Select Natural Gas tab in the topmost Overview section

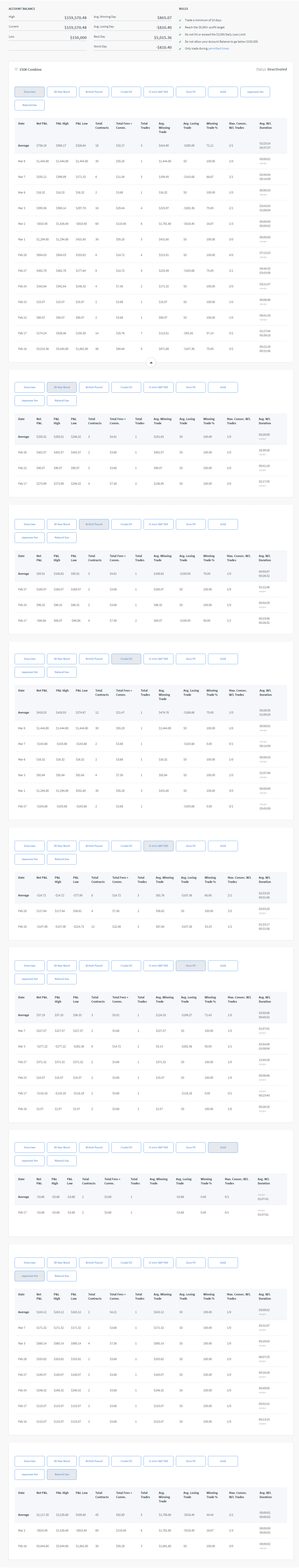[x=29, y=105]
